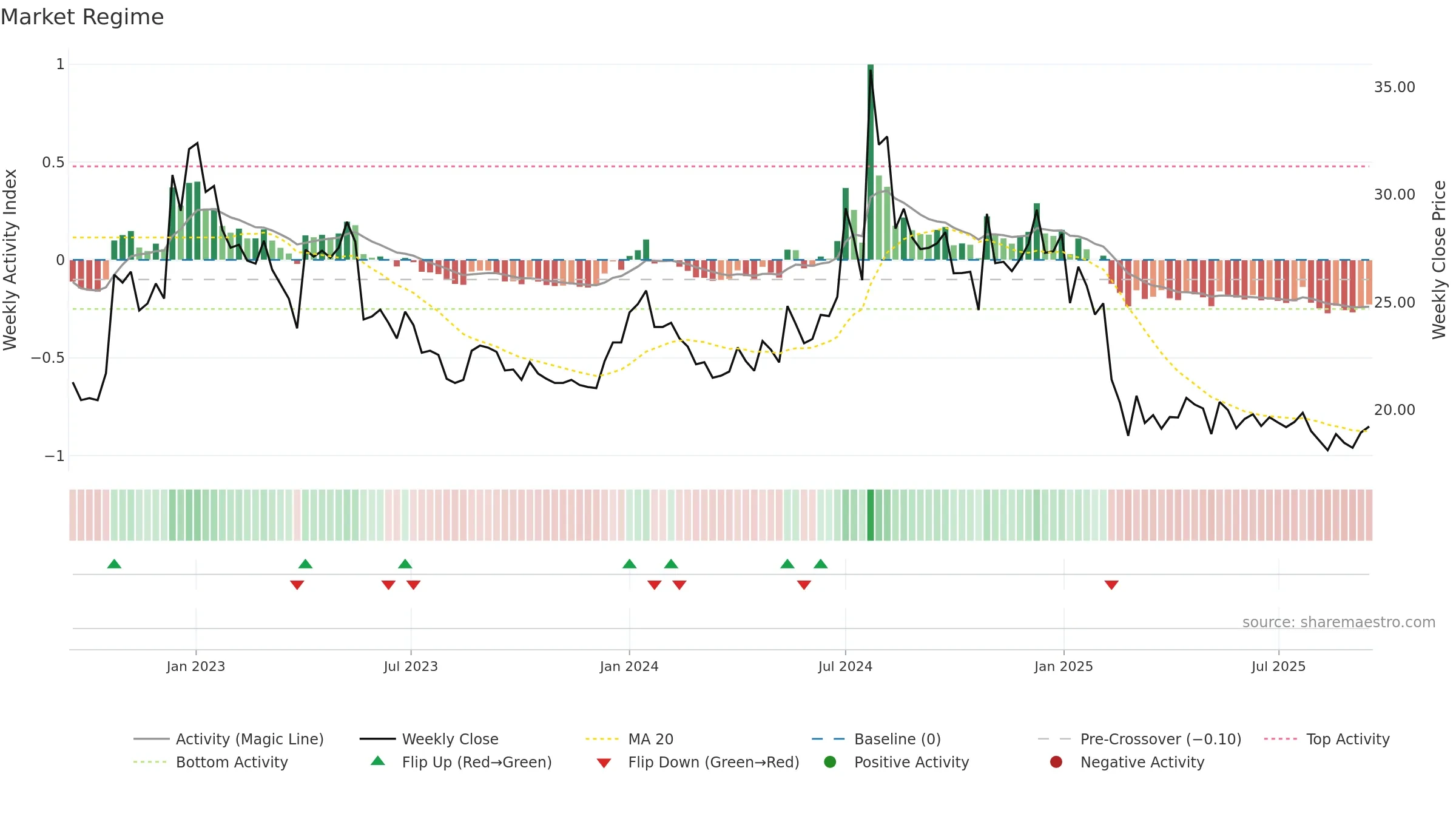Click the 0.5 activity axis label

pyautogui.click(x=53, y=163)
